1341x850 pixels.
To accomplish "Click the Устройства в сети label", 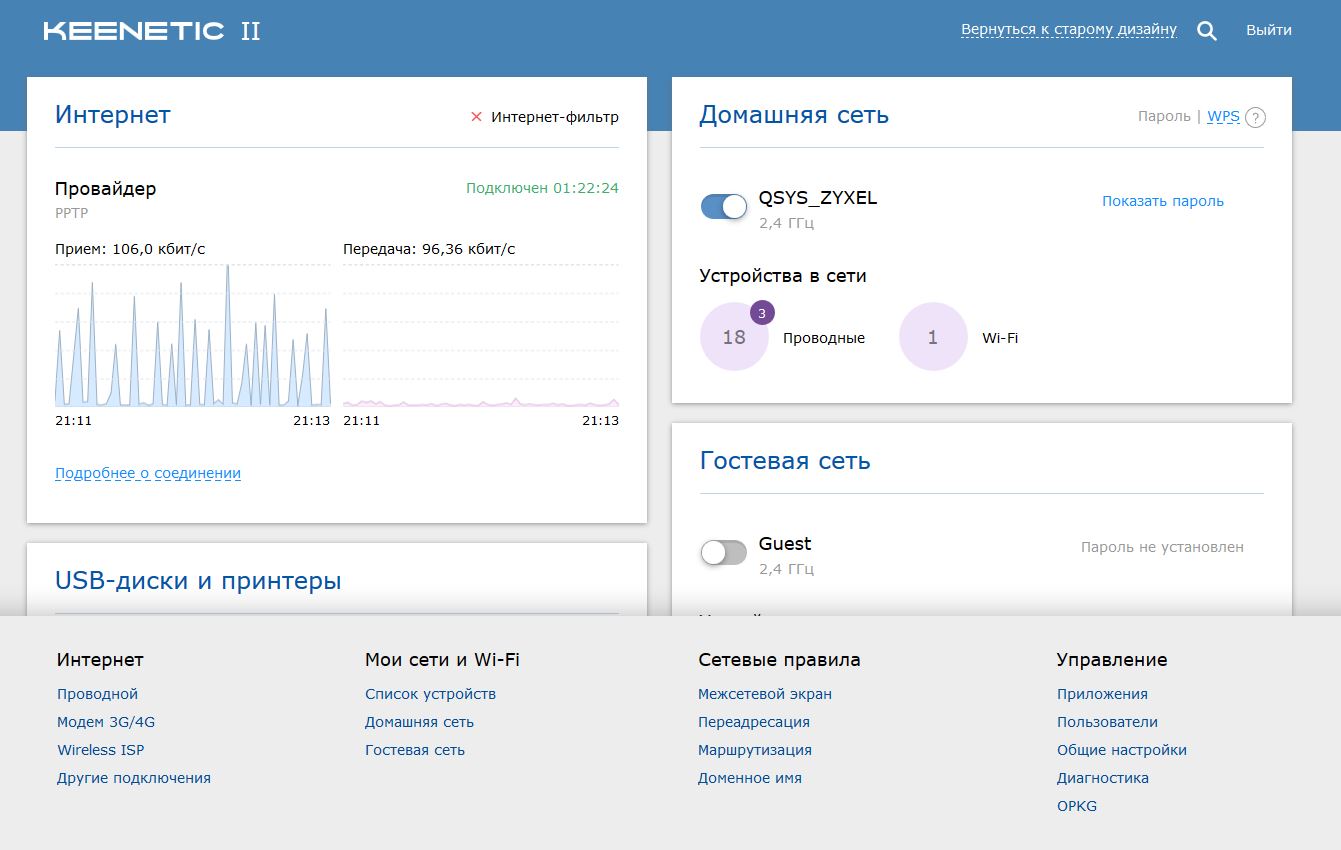I will pyautogui.click(x=783, y=276).
